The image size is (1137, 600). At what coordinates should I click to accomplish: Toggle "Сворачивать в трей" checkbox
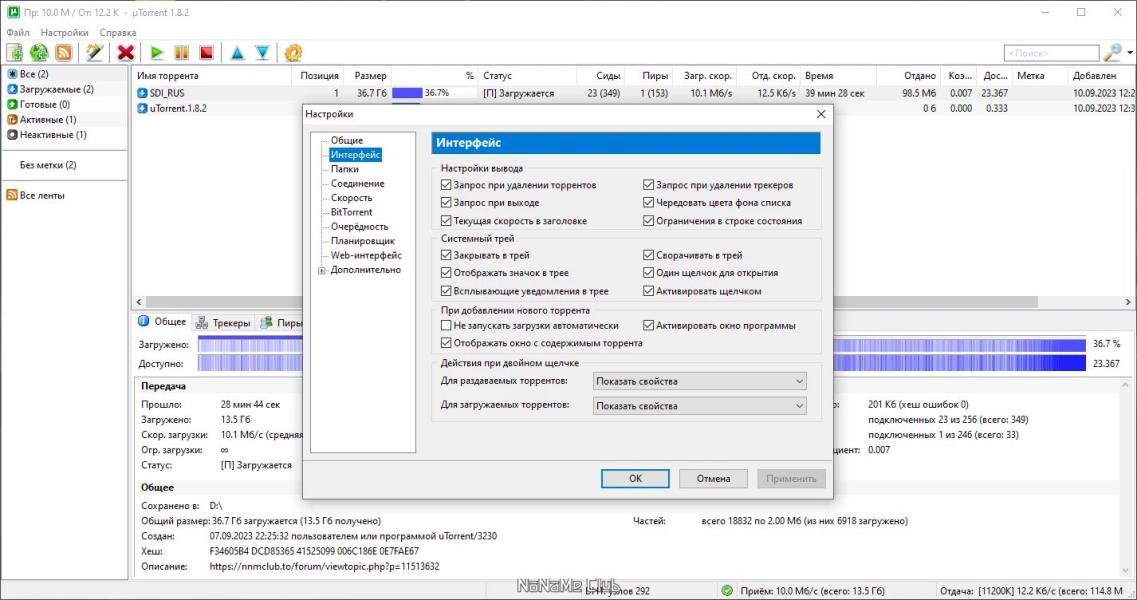650,255
